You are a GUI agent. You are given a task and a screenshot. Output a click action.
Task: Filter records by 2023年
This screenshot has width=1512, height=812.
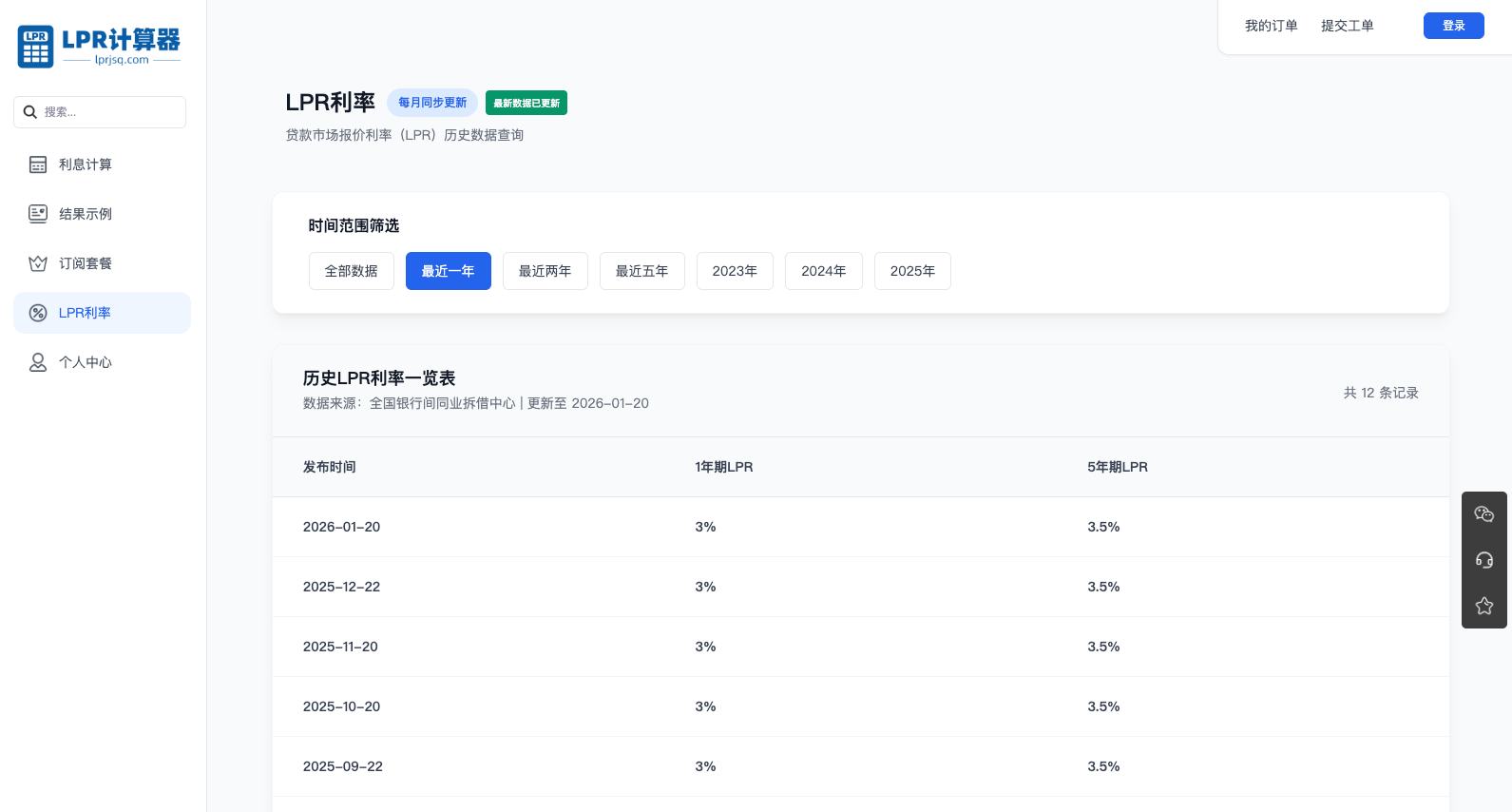click(735, 271)
